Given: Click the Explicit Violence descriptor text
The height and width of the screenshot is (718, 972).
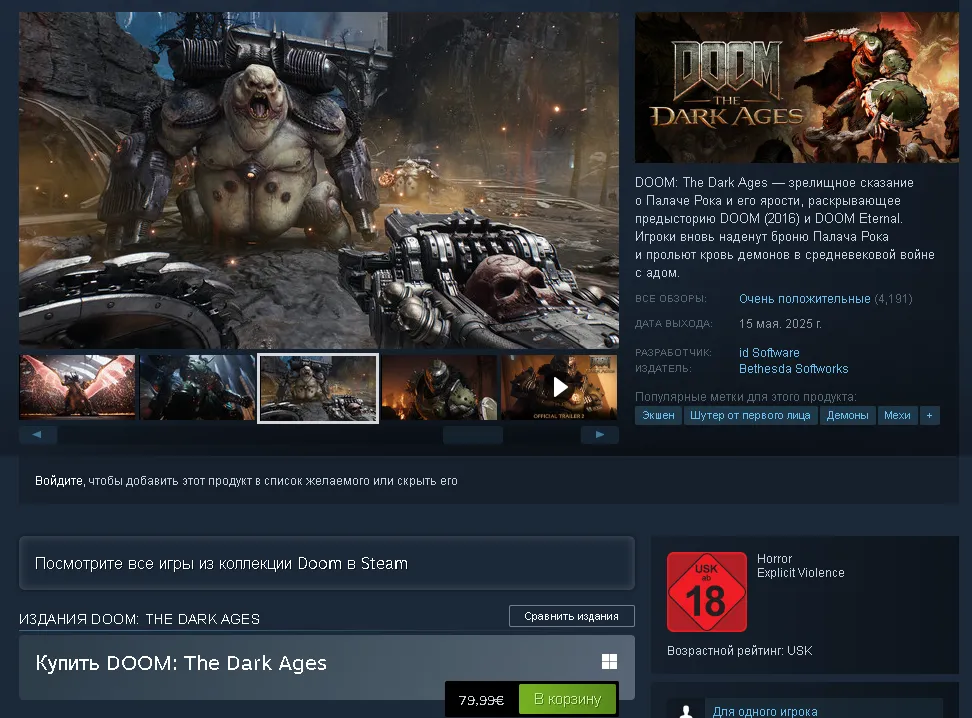Looking at the screenshot, I should click(800, 573).
